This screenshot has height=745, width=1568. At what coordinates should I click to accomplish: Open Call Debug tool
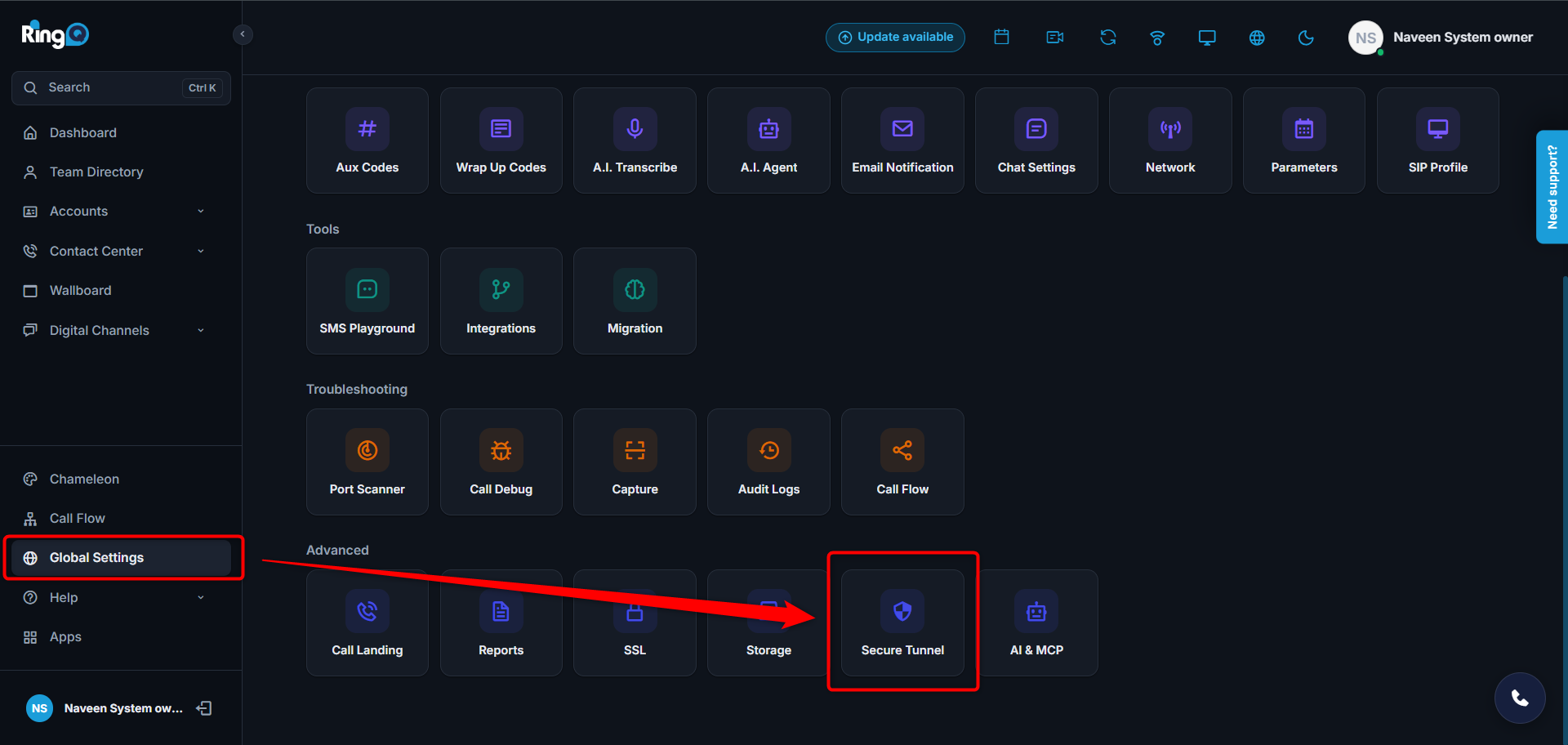501,462
